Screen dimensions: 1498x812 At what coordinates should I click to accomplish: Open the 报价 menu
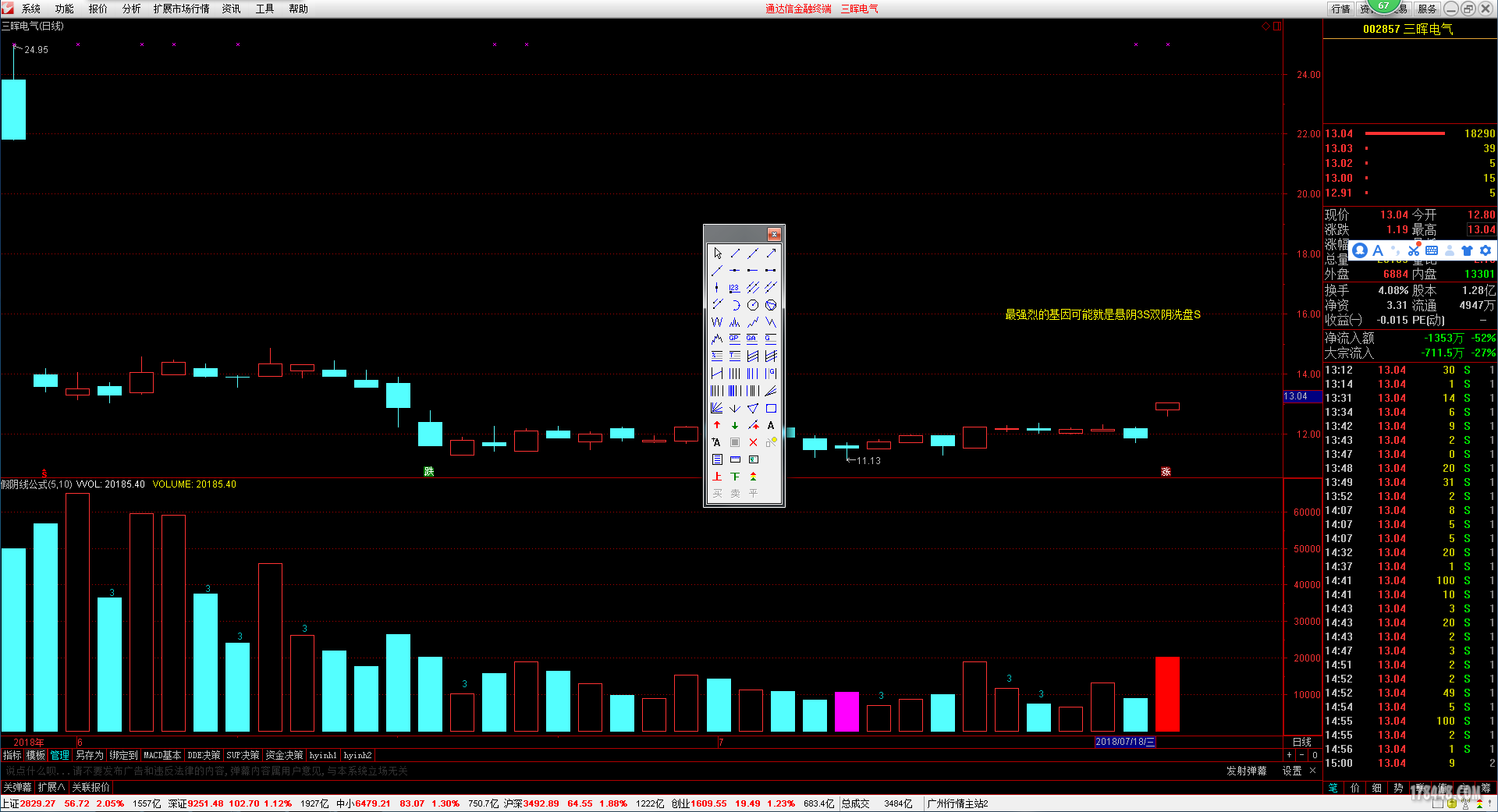tap(98, 9)
